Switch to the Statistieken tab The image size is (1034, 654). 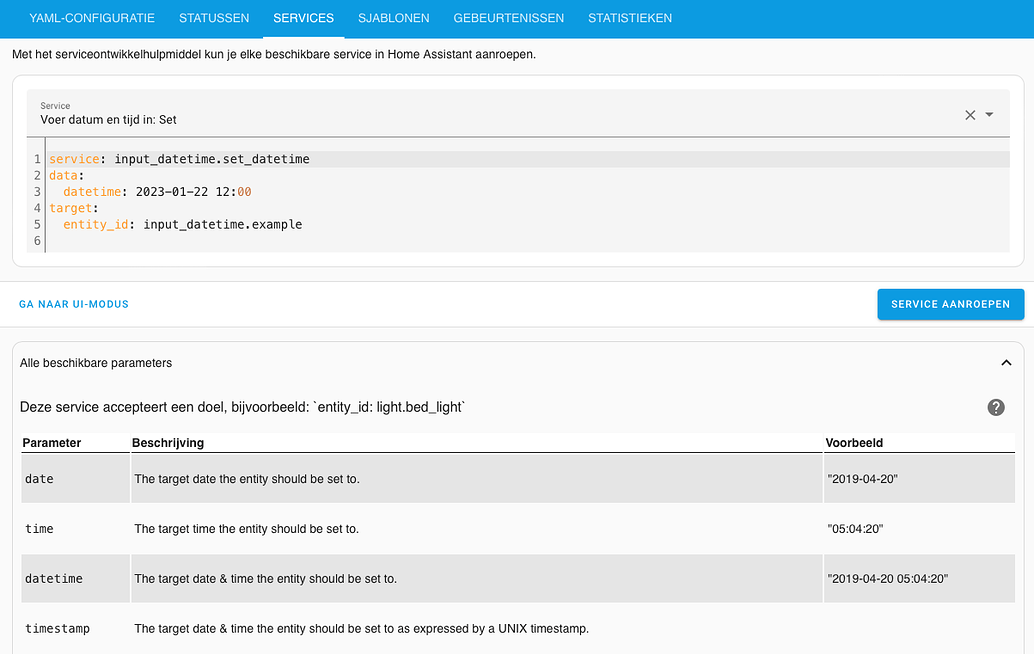[630, 18]
